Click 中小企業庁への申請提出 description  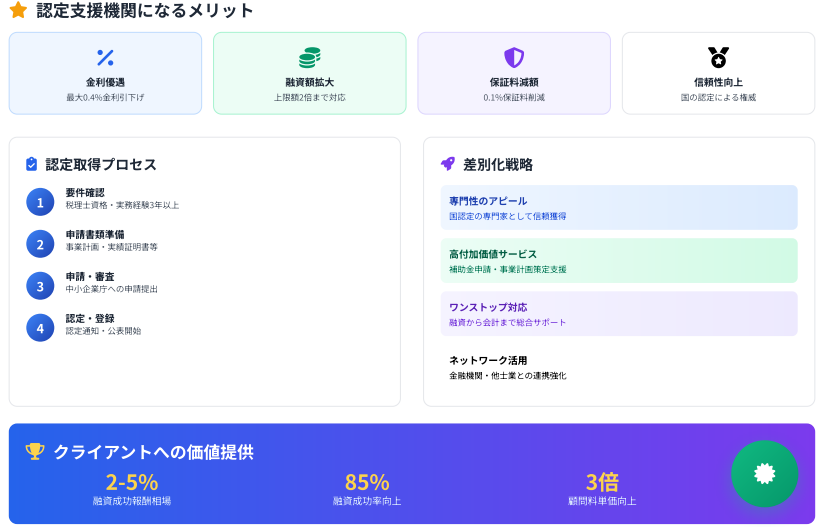click(112, 289)
